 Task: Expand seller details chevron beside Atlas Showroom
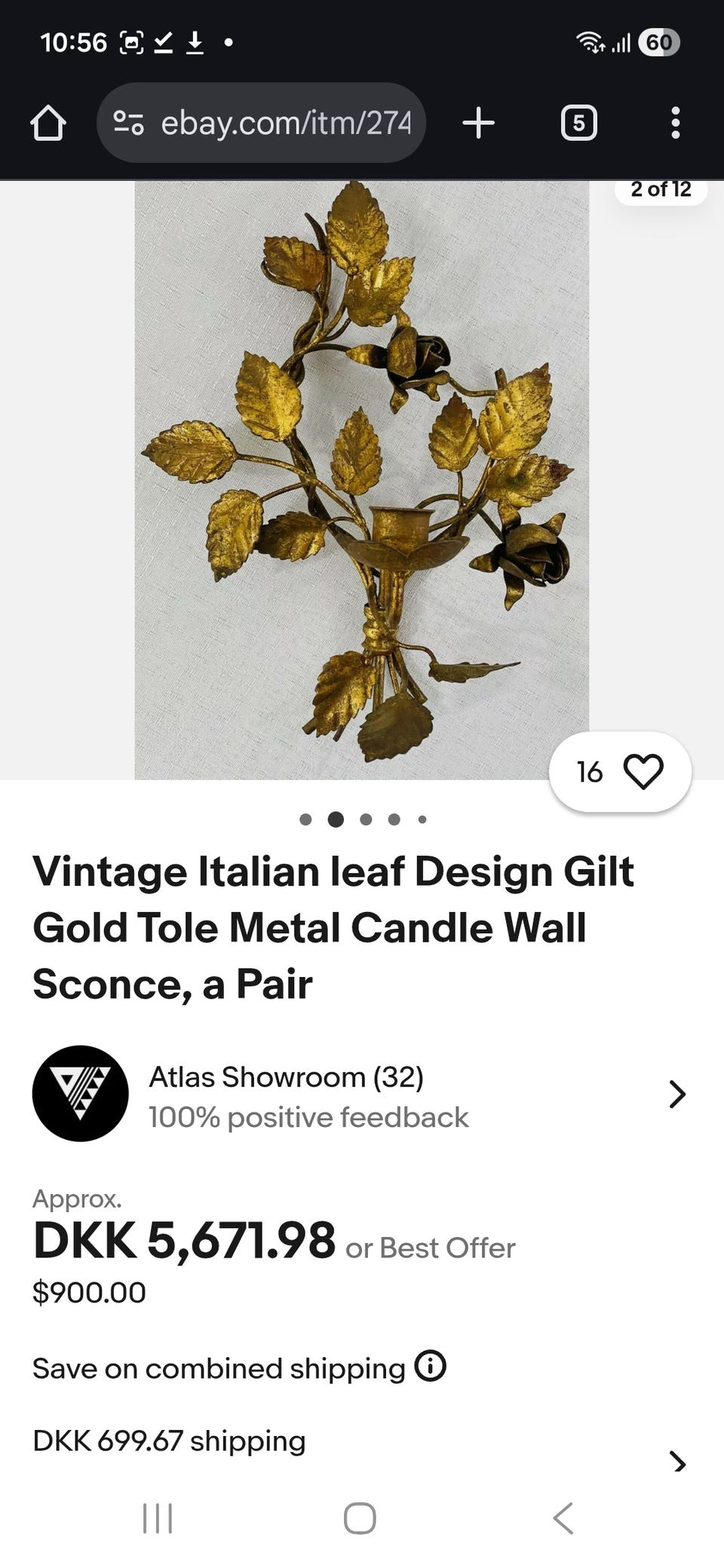[677, 1094]
